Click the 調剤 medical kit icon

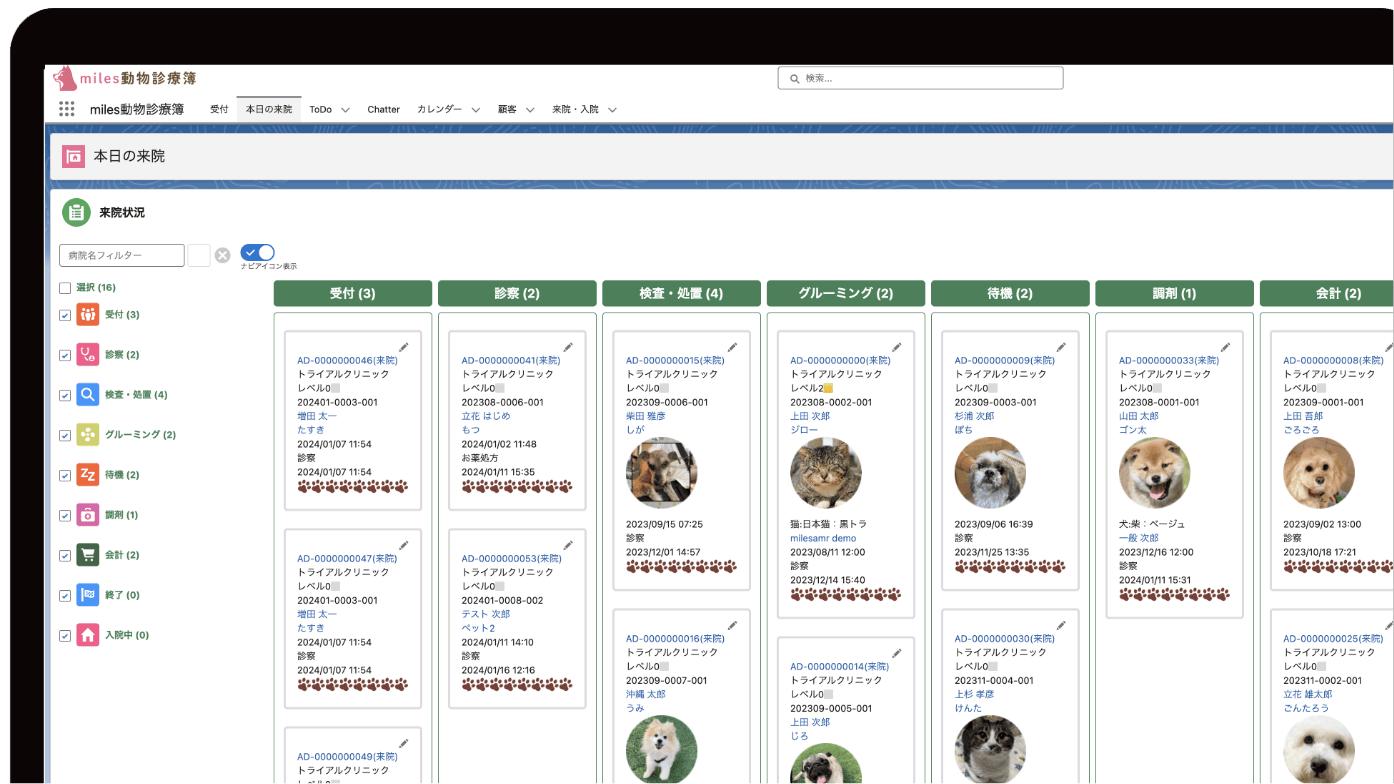(x=88, y=515)
